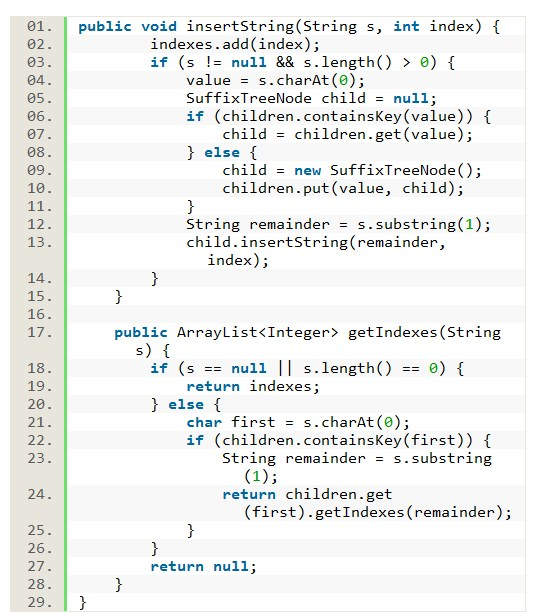This screenshot has height=612, width=536.
Task: Click 'value = s.charAt(0);' on line 04
Action: 275,80
